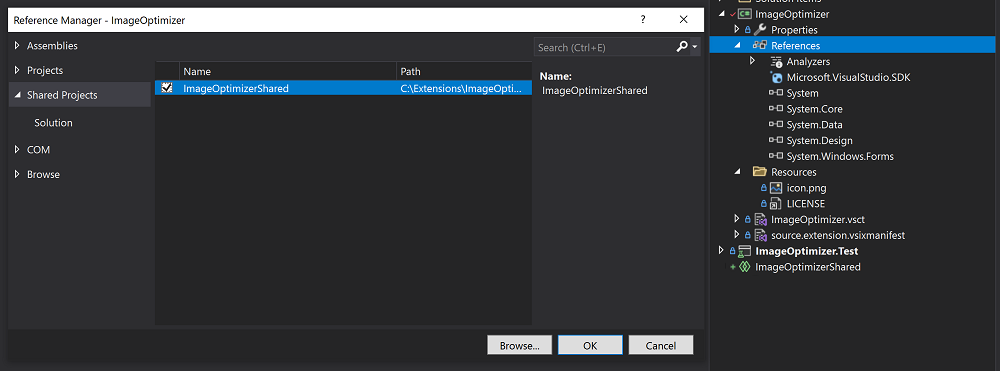1000x371 pixels.
Task: Expand the source.extension.vsixmanifest node
Action: [x=737, y=235]
